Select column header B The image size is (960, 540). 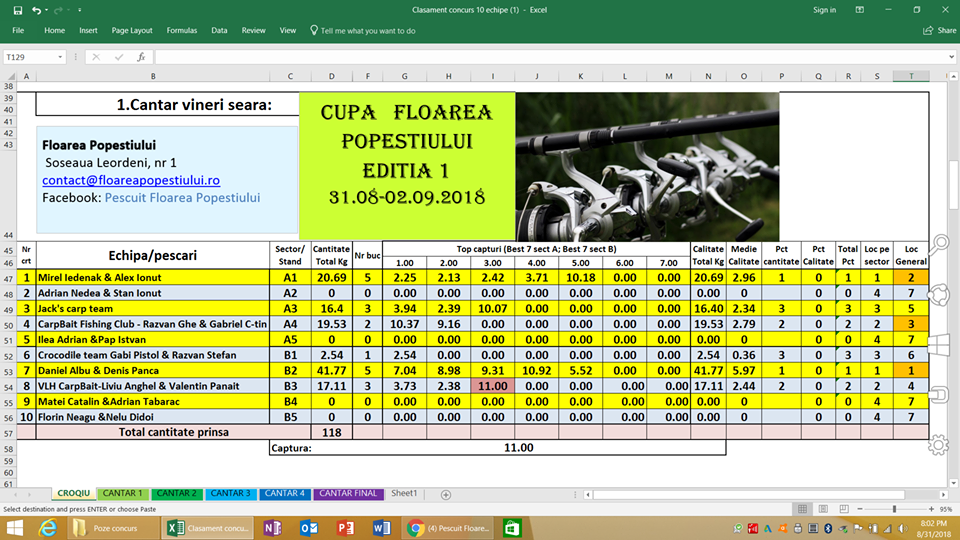pos(153,77)
